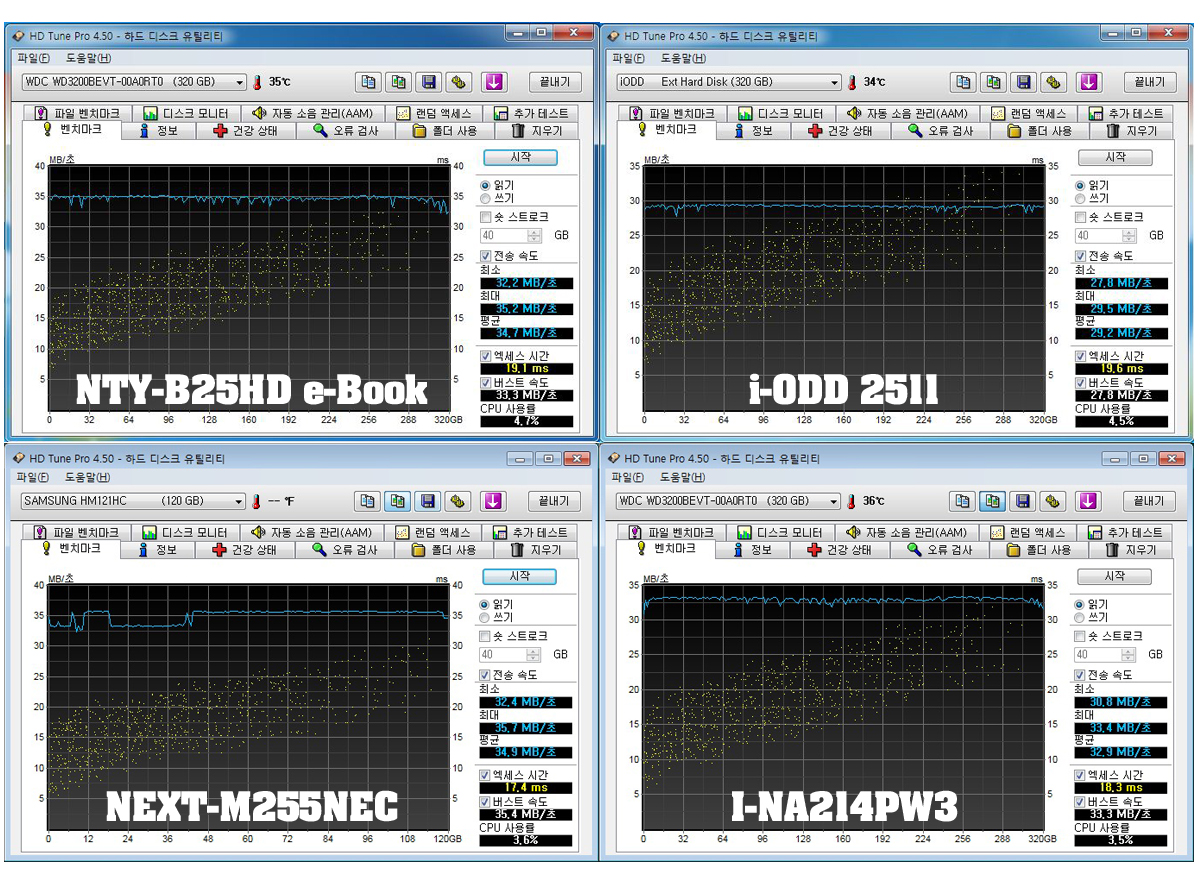Screen dimensions: 1200x884
Task: Click the 19,1 ms access time value
Action: [527, 369]
